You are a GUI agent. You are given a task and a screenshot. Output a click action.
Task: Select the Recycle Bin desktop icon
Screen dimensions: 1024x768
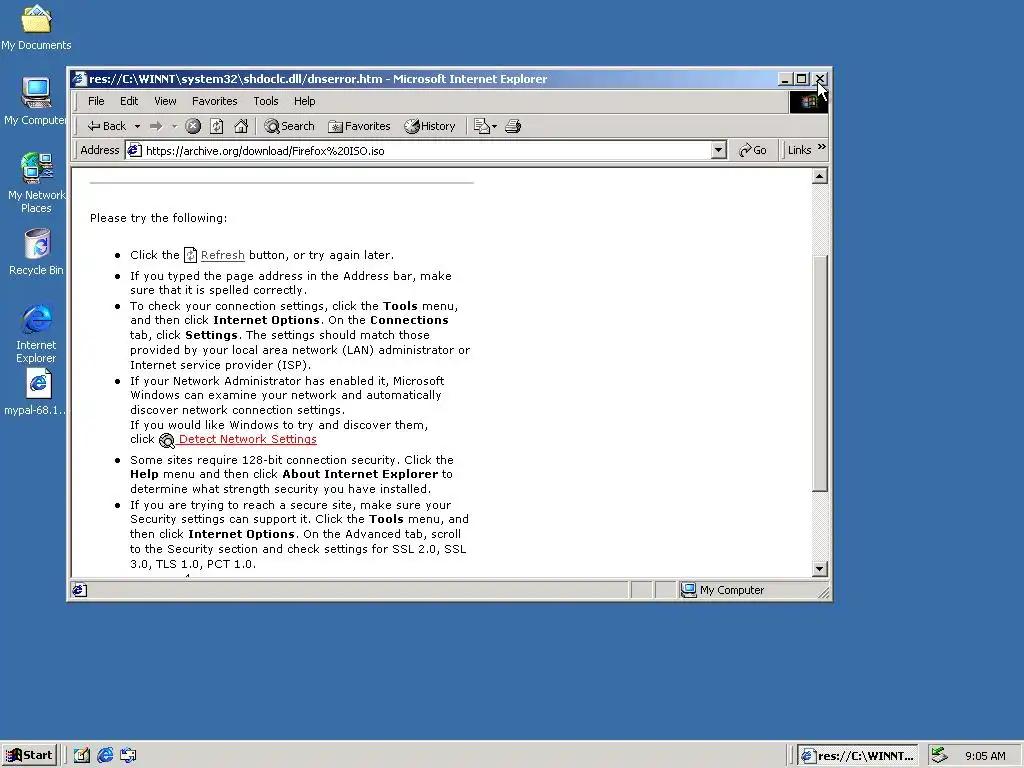[x=37, y=252]
